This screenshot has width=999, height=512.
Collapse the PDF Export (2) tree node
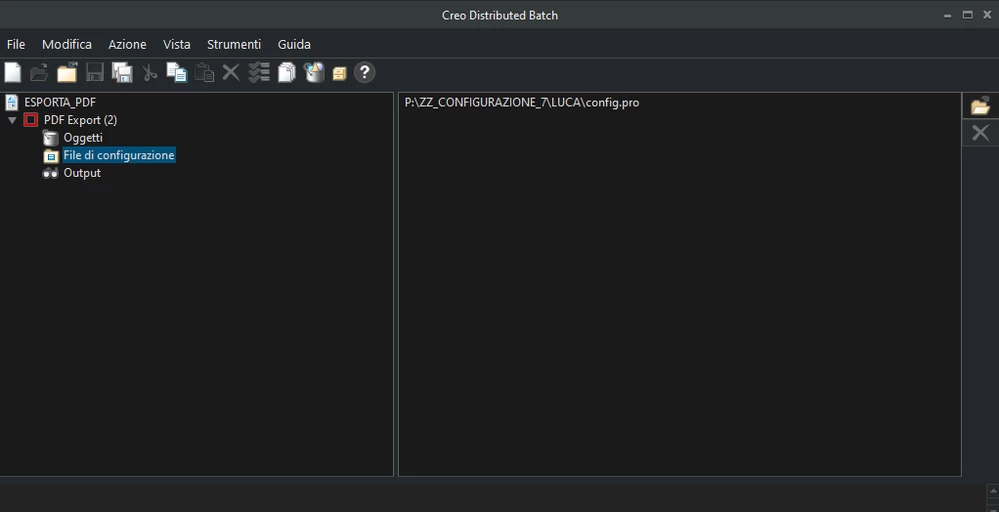click(12, 120)
